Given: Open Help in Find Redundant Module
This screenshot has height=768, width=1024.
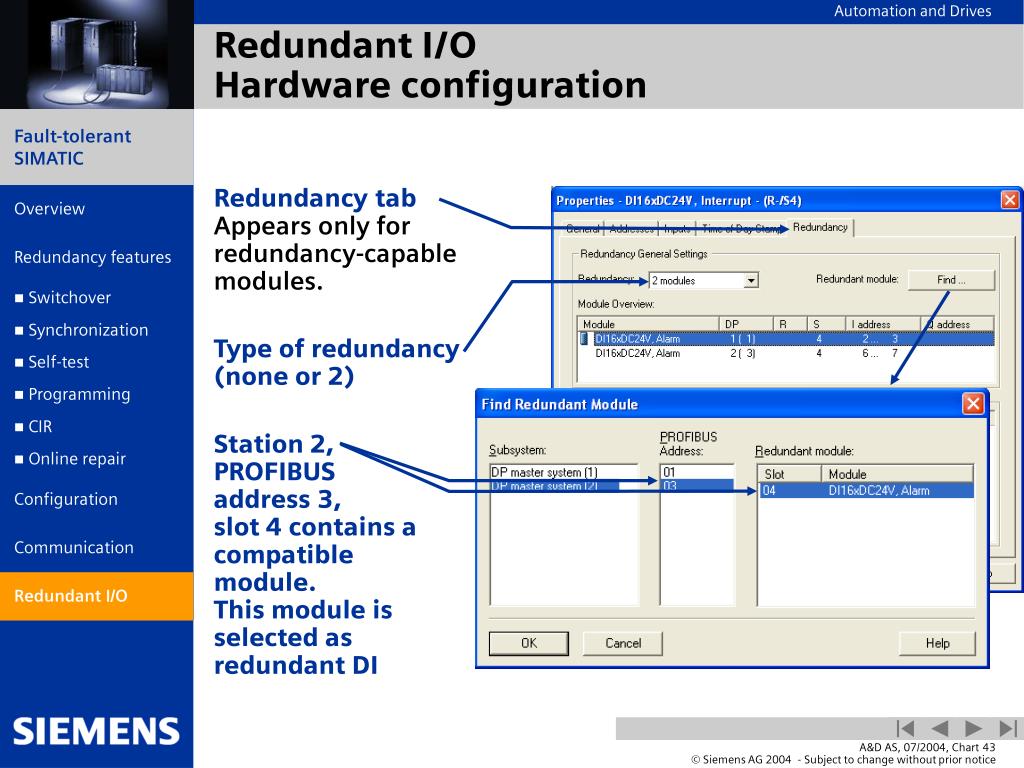Looking at the screenshot, I should [x=937, y=643].
